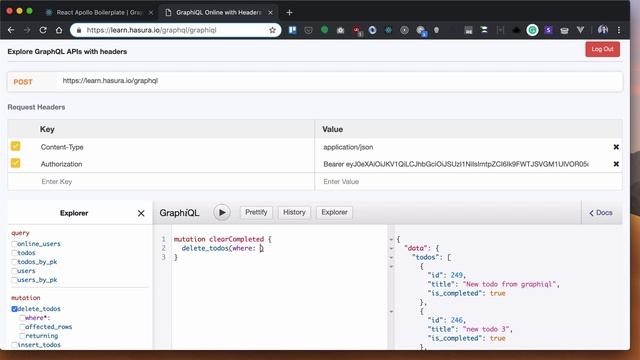Uncheck the Content-Type header checkbox
This screenshot has height=360, width=640.
click(x=16, y=146)
